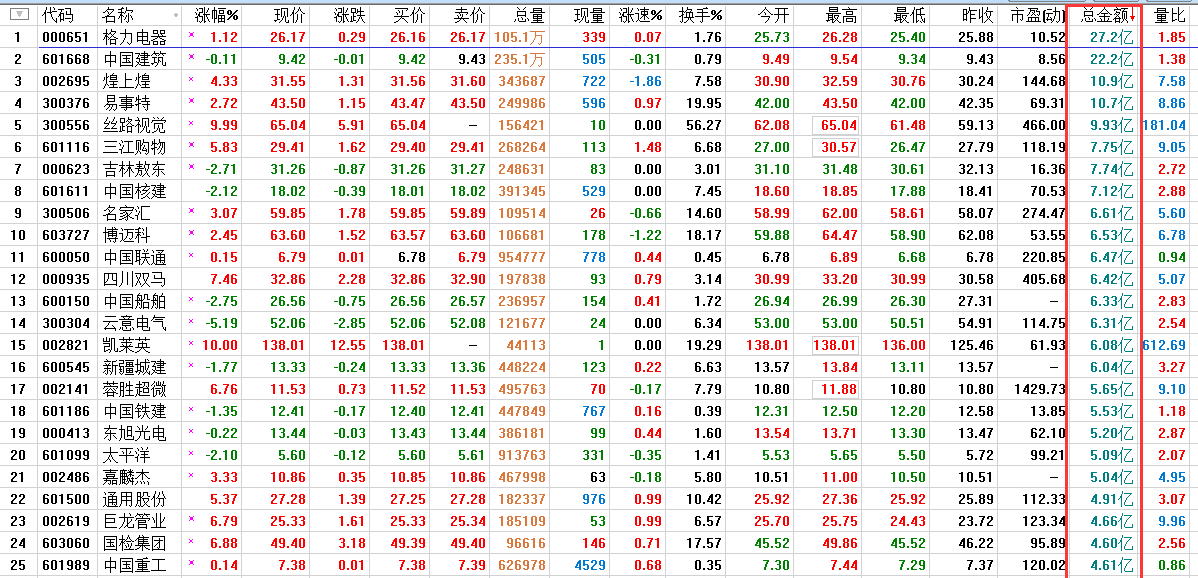Open the 煌上煌 stock row name

126,81
